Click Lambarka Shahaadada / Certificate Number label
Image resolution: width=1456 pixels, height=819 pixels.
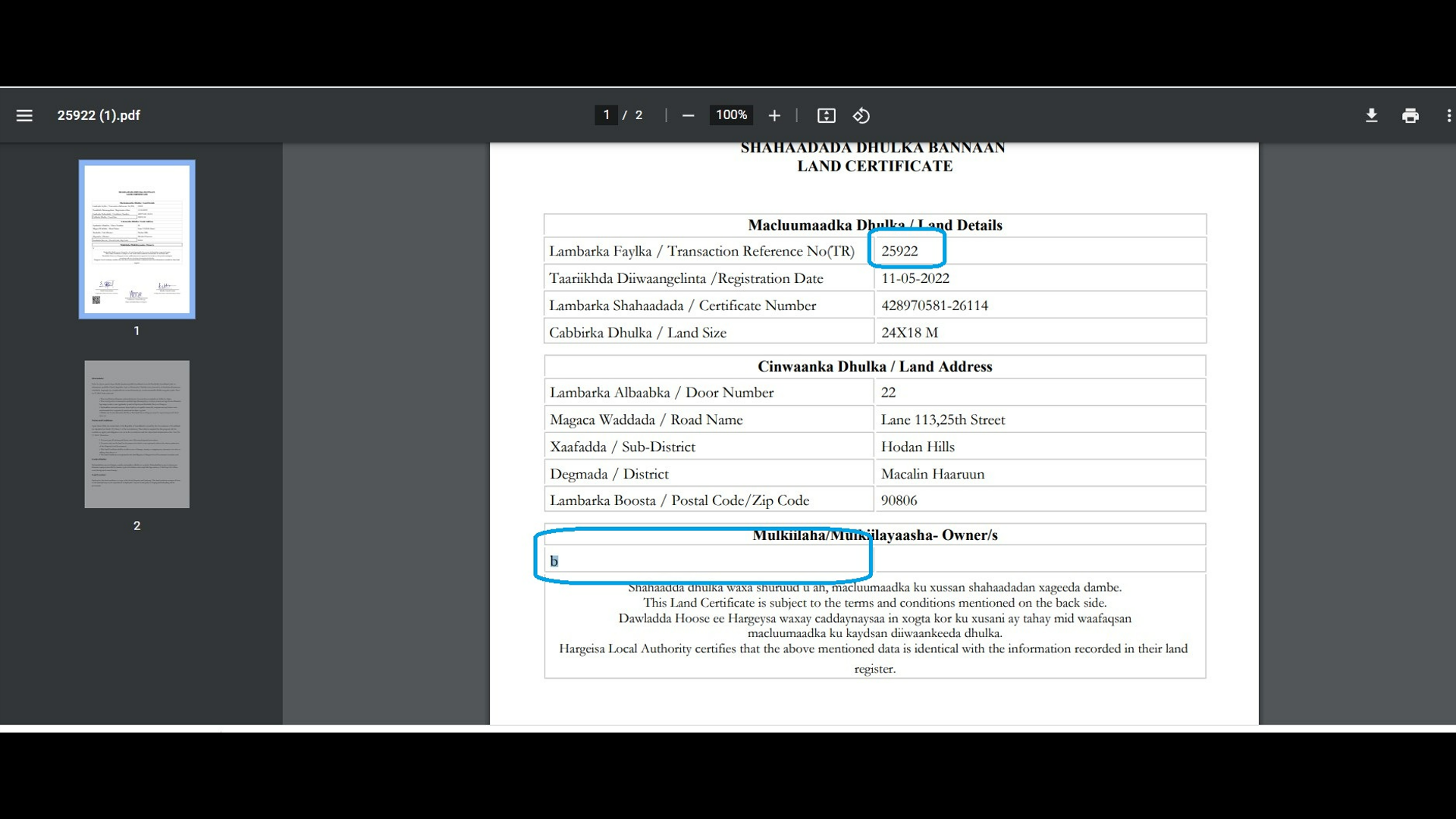682,306
